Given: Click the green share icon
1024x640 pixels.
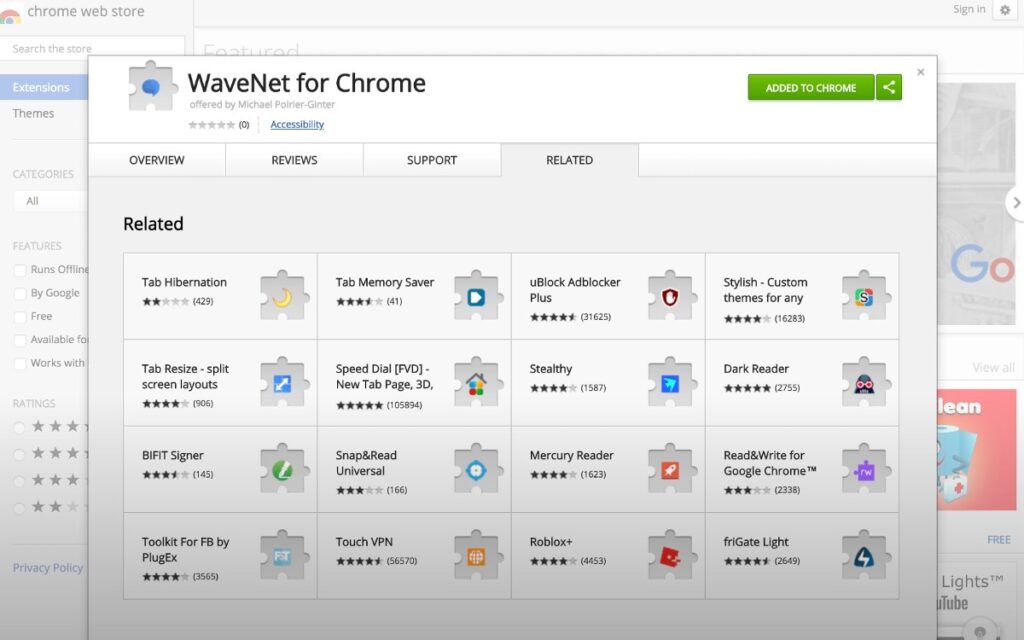Looking at the screenshot, I should (x=889, y=87).
